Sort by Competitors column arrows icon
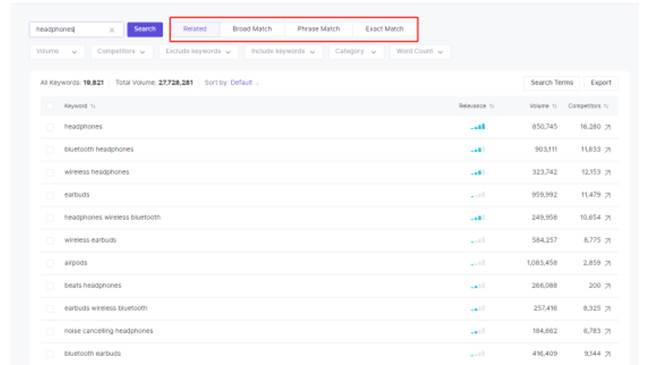 coord(606,106)
